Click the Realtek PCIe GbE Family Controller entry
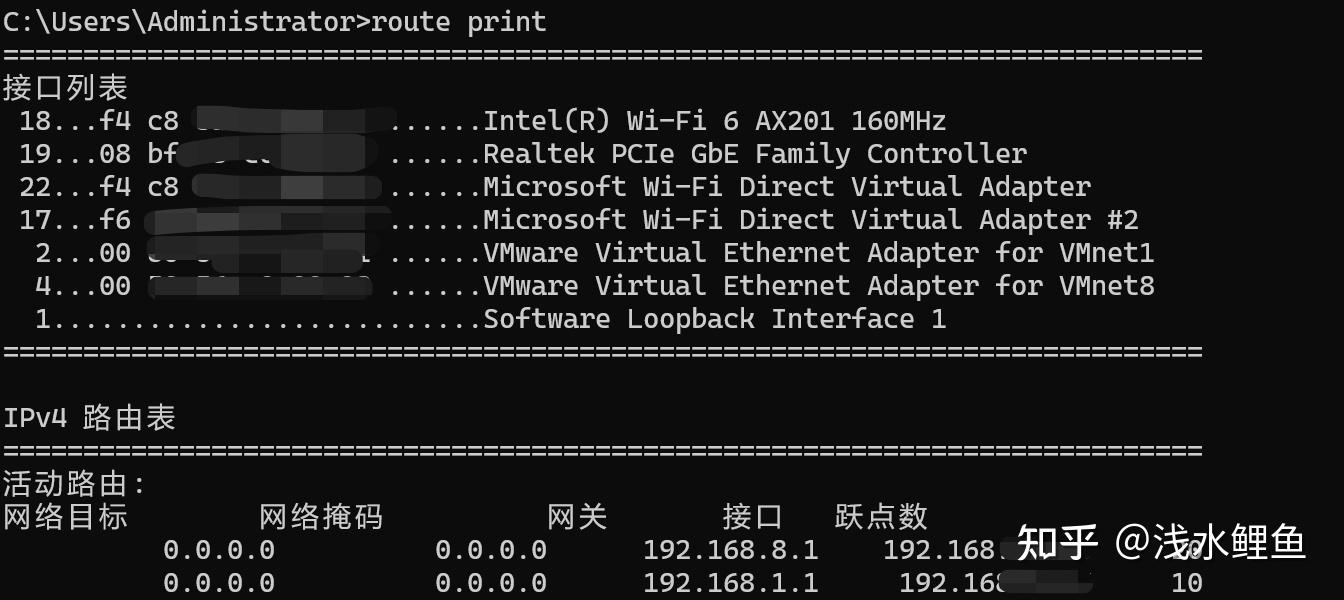The image size is (1344, 600). pyautogui.click(x=754, y=154)
